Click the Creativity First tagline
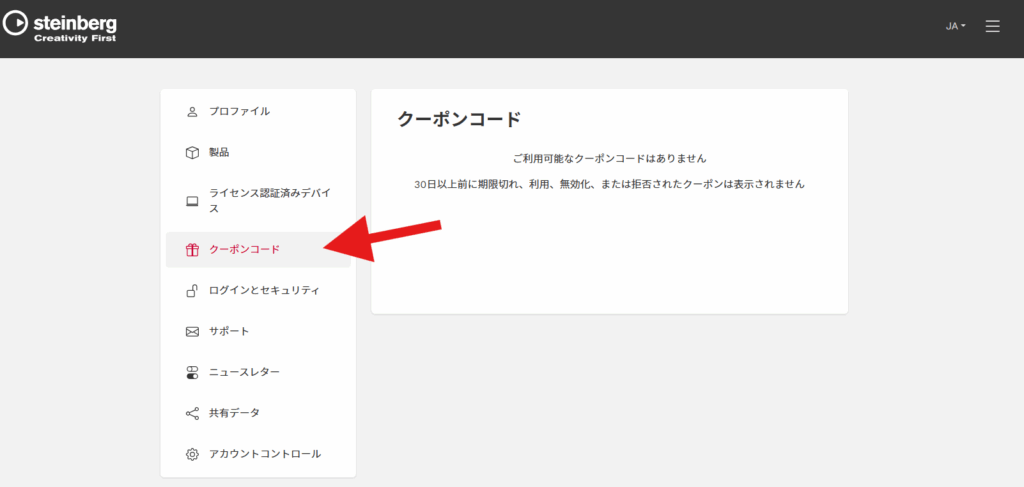1024x487 pixels. click(75, 39)
